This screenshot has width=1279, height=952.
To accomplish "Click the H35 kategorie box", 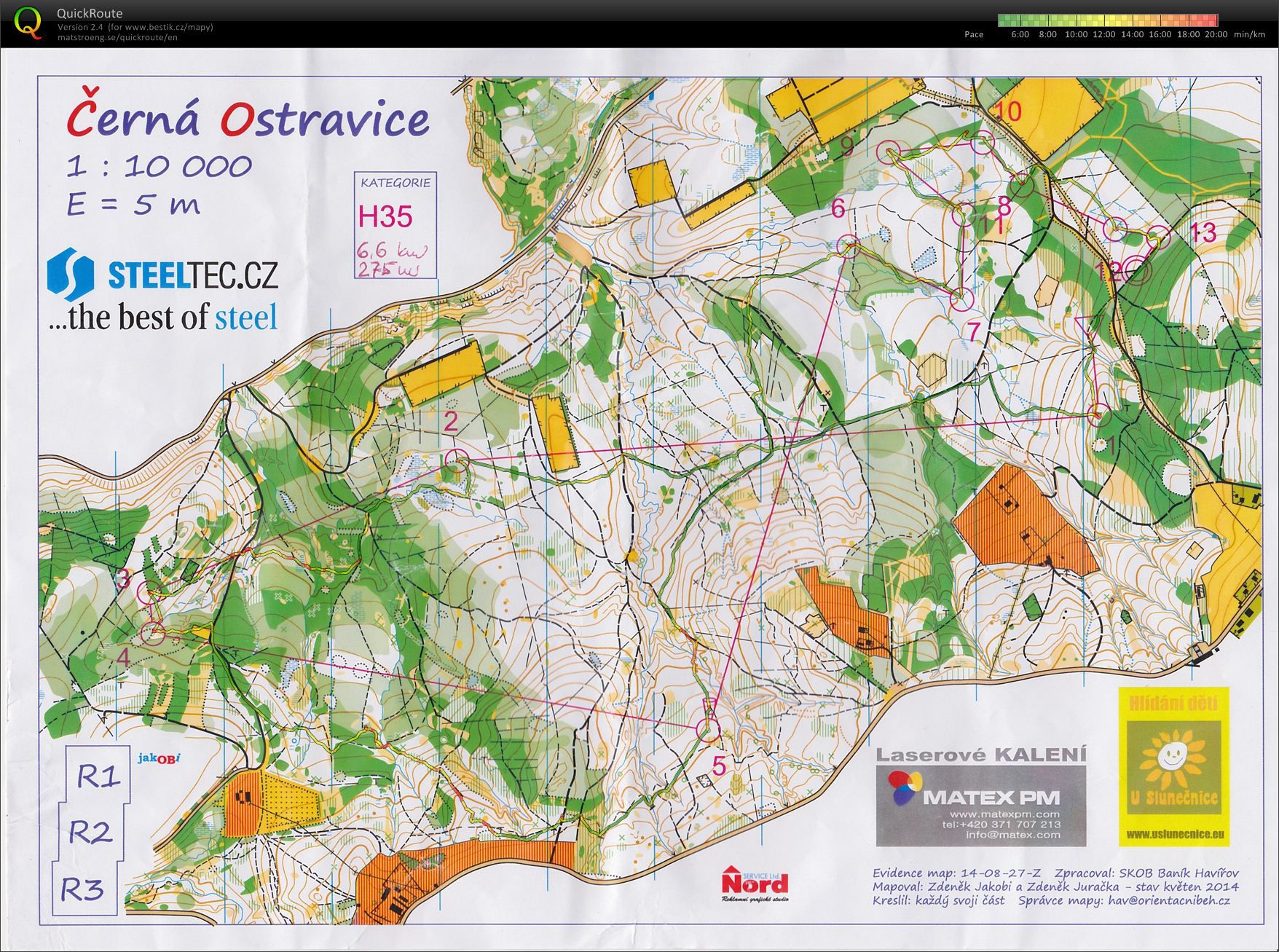I will pos(395,226).
